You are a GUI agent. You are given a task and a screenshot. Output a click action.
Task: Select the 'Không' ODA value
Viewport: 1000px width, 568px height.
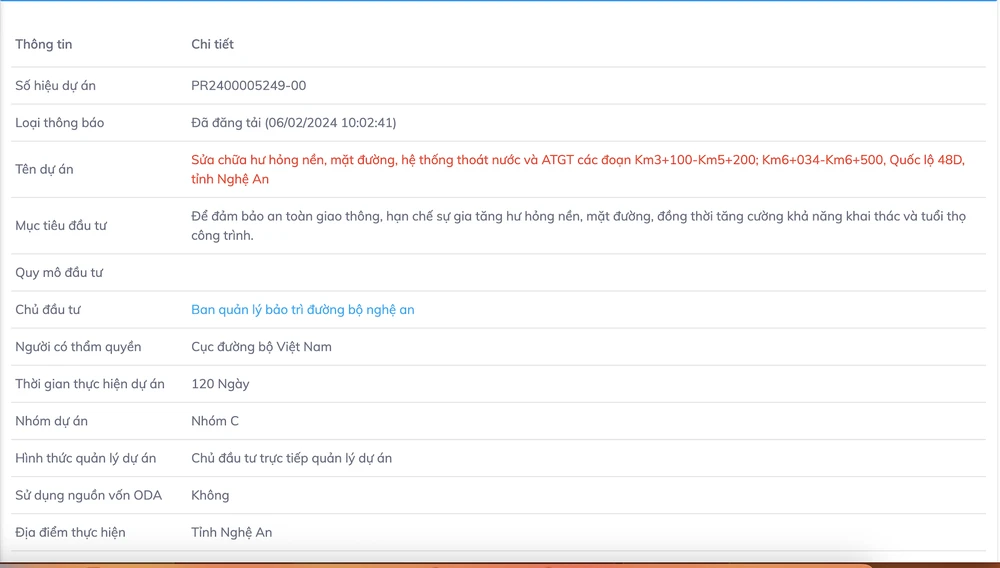pyautogui.click(x=210, y=495)
